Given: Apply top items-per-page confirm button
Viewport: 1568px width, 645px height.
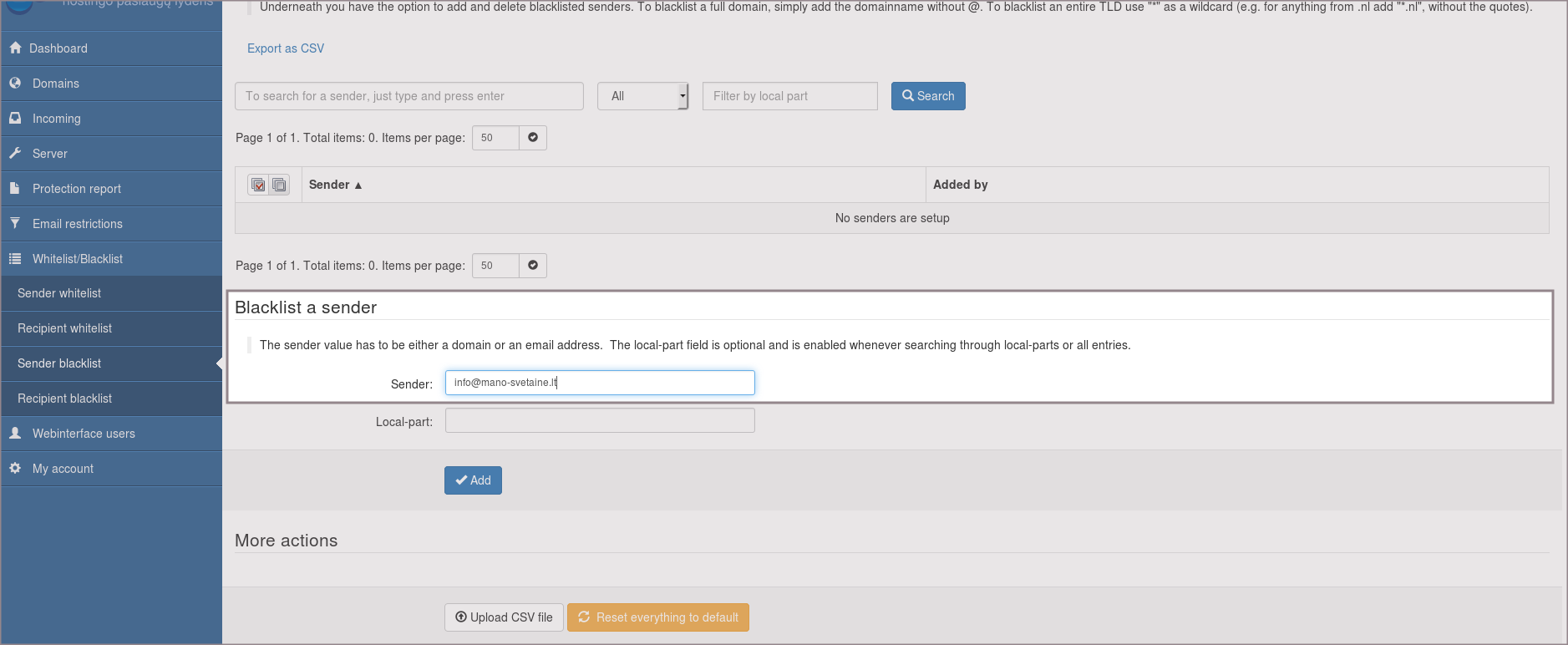Looking at the screenshot, I should pos(533,138).
